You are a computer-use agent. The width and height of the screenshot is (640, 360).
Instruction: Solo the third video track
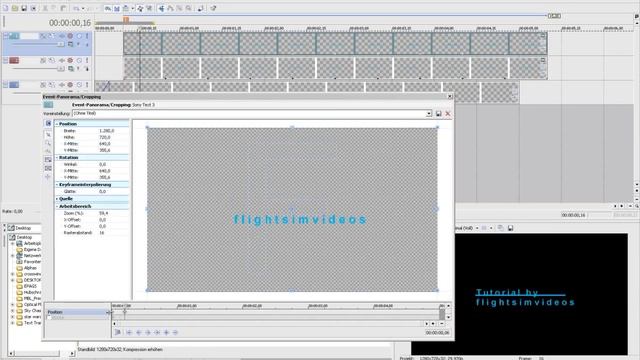pos(87,85)
